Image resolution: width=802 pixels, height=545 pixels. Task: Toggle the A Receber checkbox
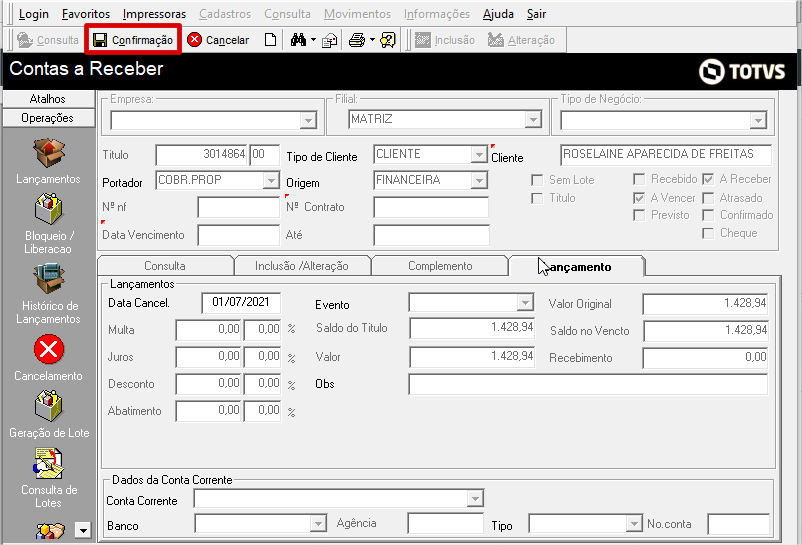[x=708, y=179]
